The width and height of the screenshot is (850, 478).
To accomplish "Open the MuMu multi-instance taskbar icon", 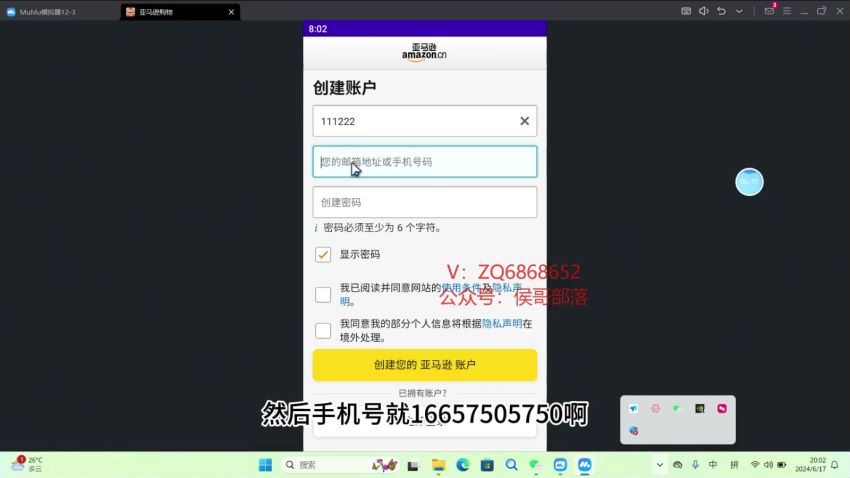I will pyautogui.click(x=560, y=465).
